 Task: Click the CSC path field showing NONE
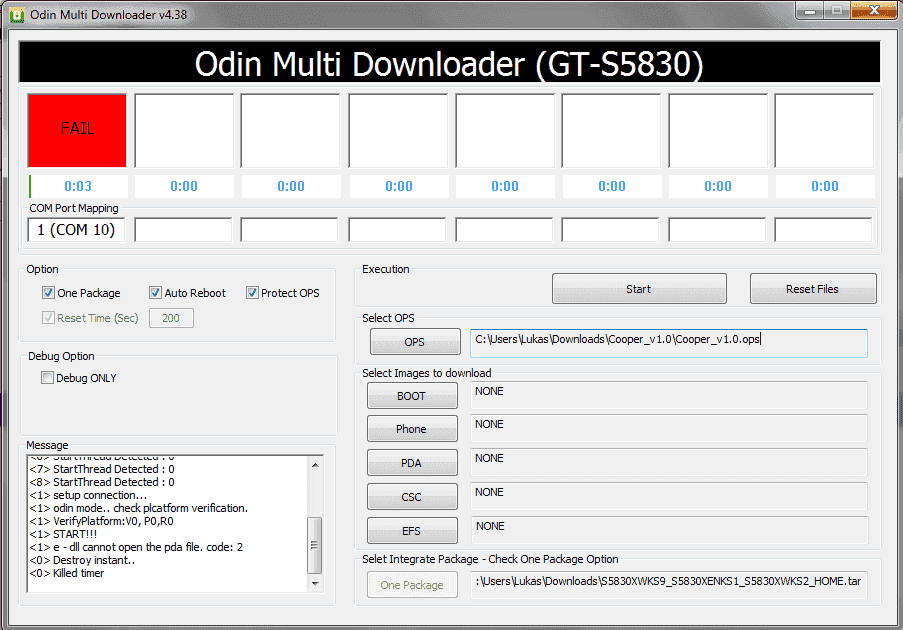pyautogui.click(x=669, y=496)
